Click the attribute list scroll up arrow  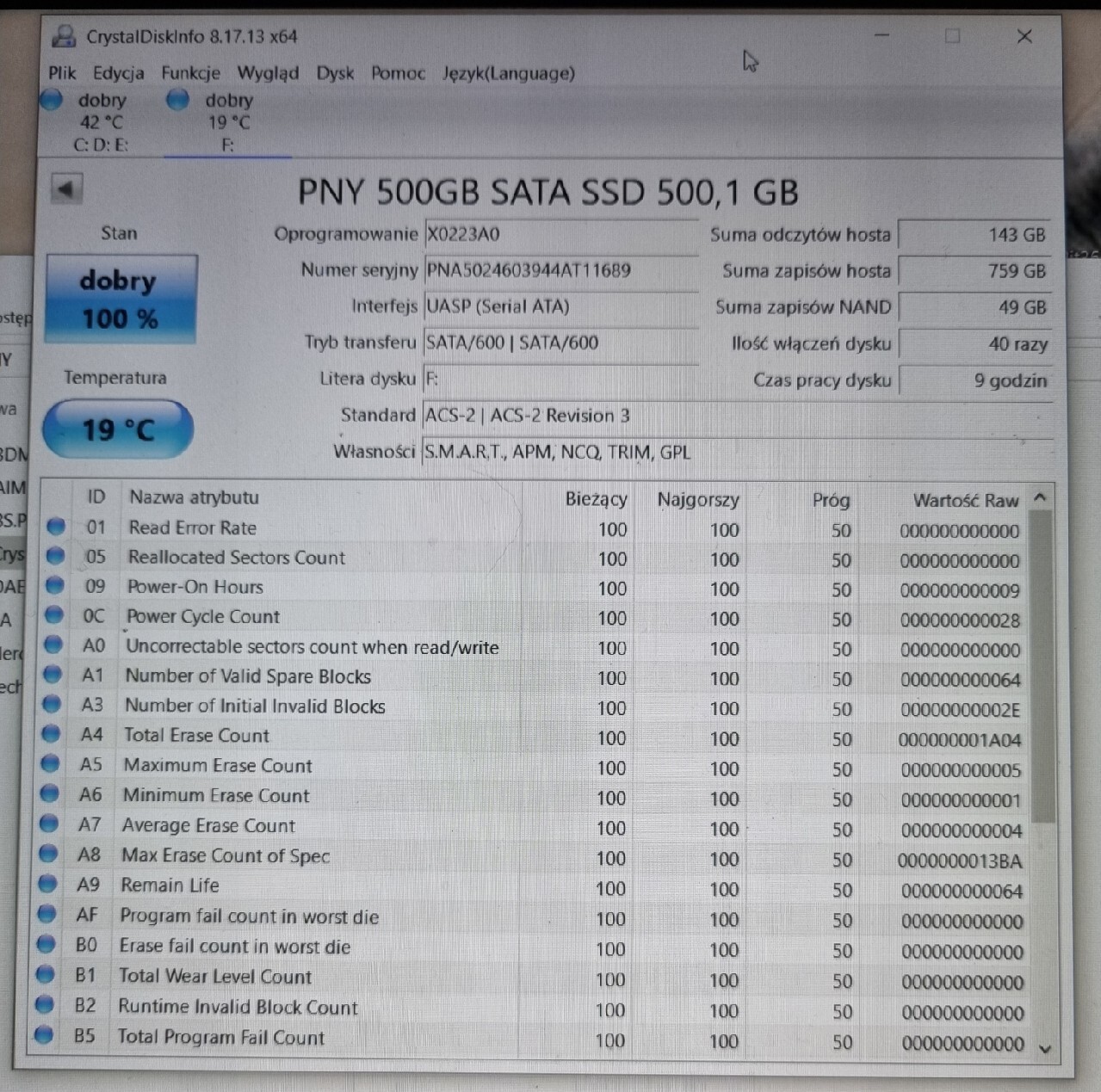point(1040,497)
